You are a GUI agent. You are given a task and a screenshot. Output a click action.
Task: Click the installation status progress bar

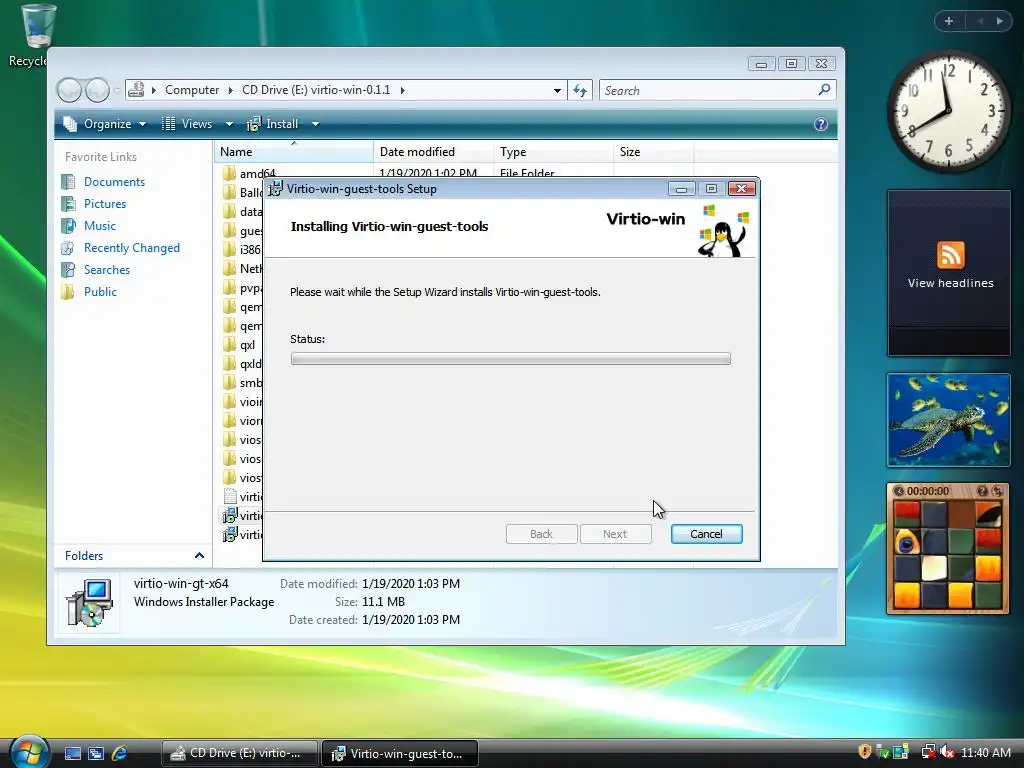point(511,359)
